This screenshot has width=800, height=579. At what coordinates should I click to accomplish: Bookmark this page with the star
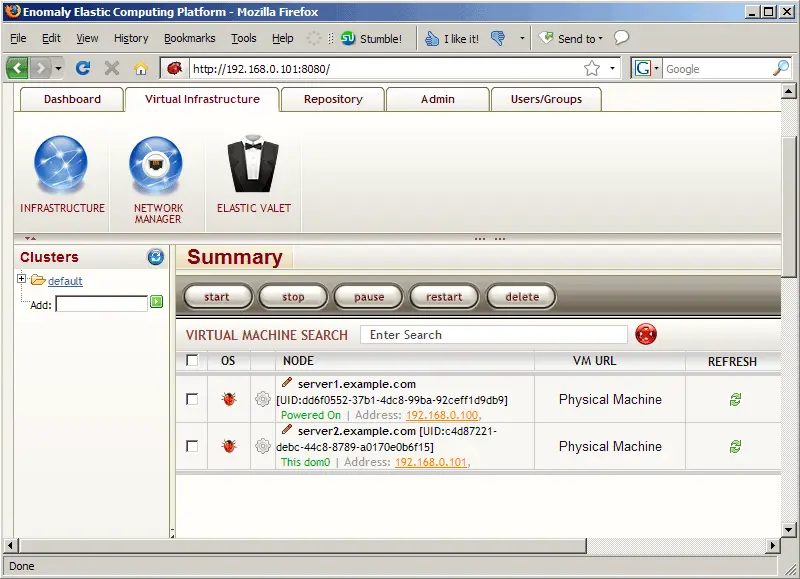tap(592, 68)
